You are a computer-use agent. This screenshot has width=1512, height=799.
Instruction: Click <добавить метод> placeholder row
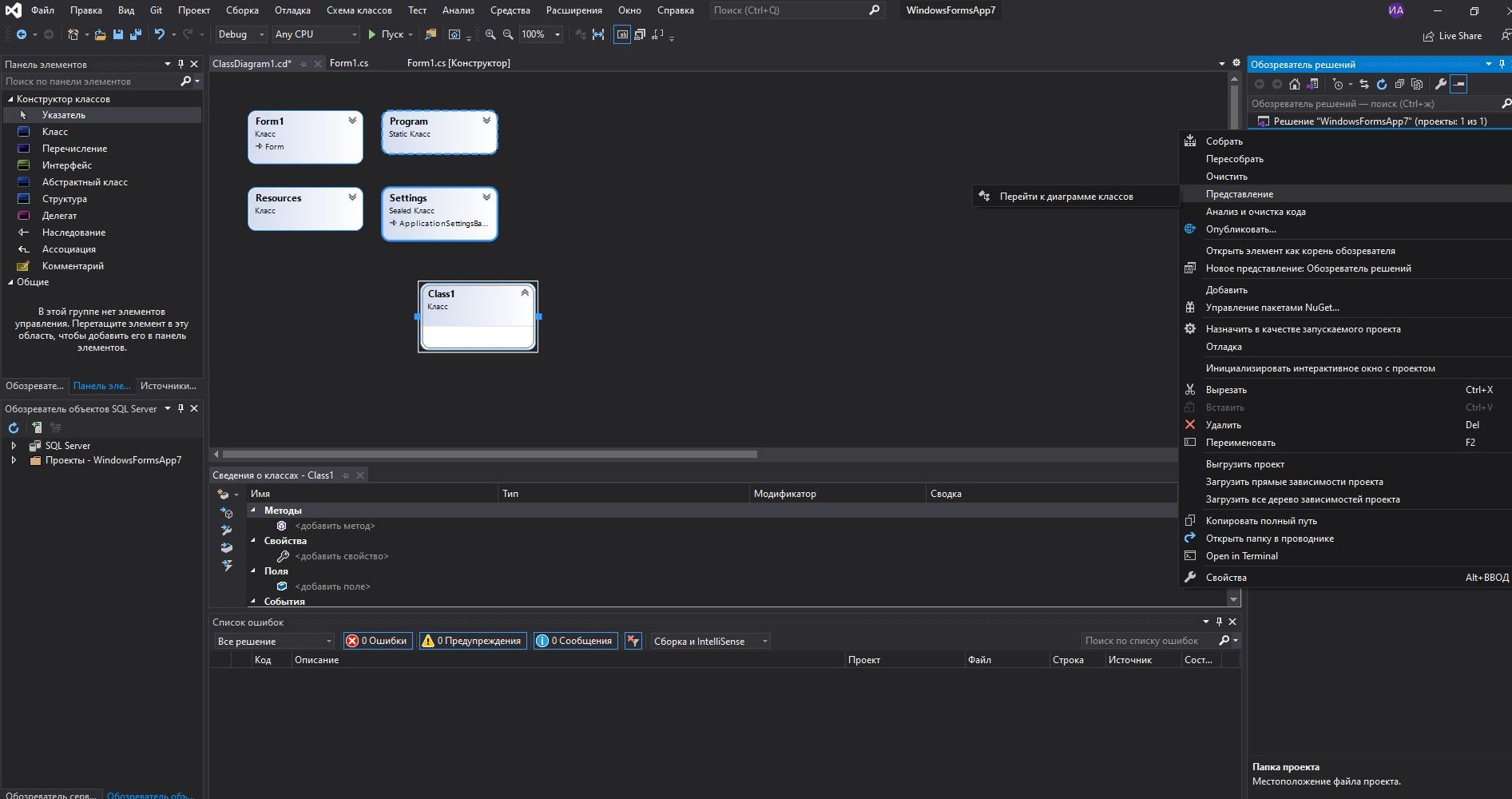[x=335, y=526]
